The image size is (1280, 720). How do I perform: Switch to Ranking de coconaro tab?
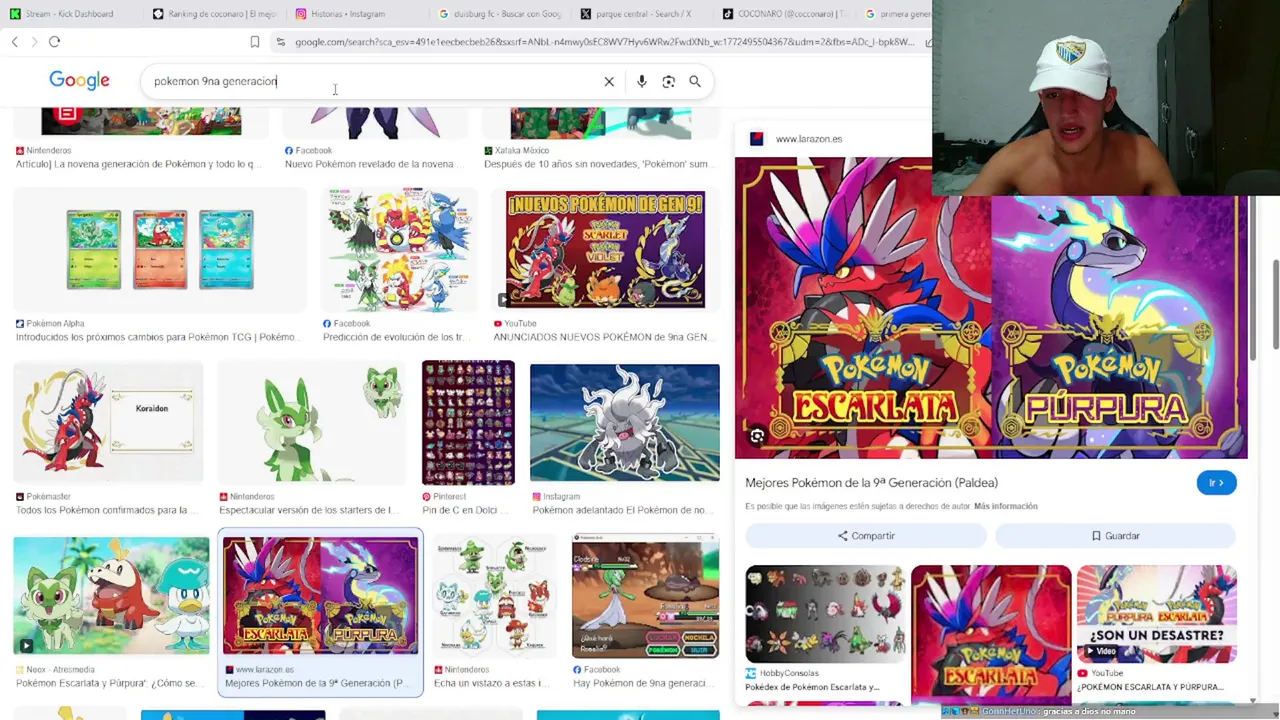click(214, 14)
